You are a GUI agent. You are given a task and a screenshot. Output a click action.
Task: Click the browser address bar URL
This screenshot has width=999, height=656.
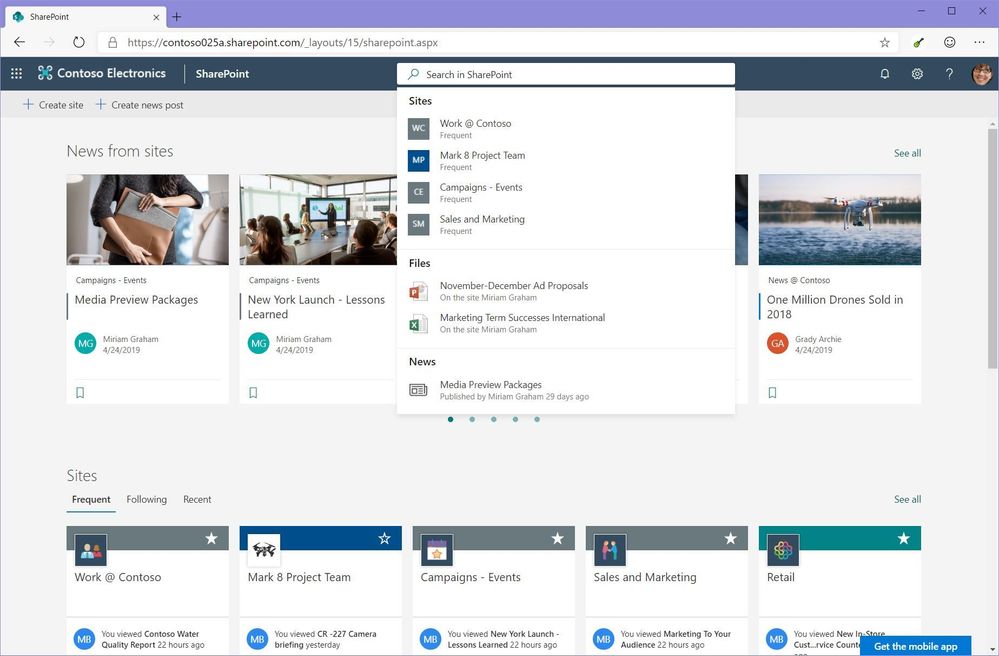pos(282,43)
